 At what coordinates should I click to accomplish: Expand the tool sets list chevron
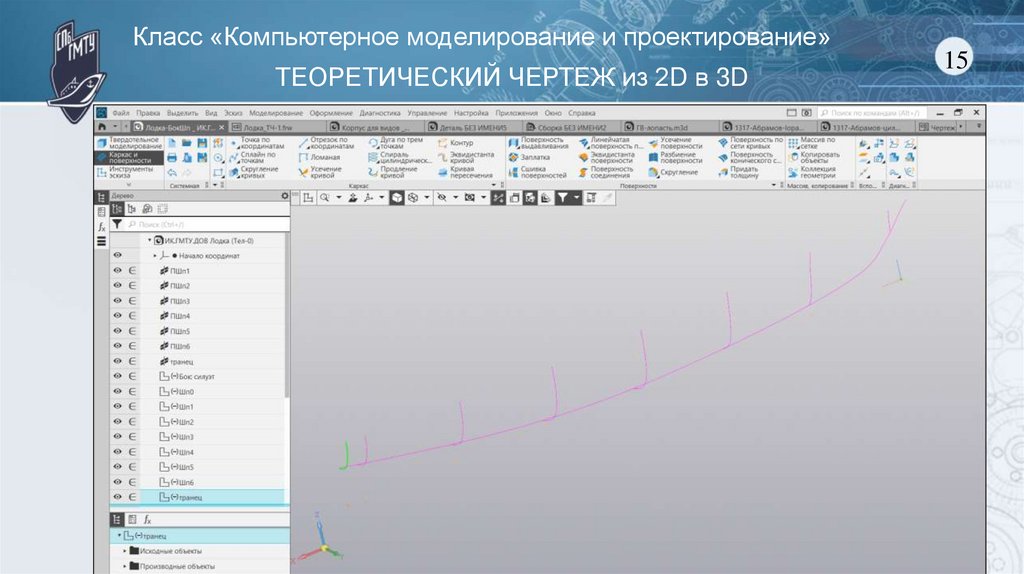129,185
